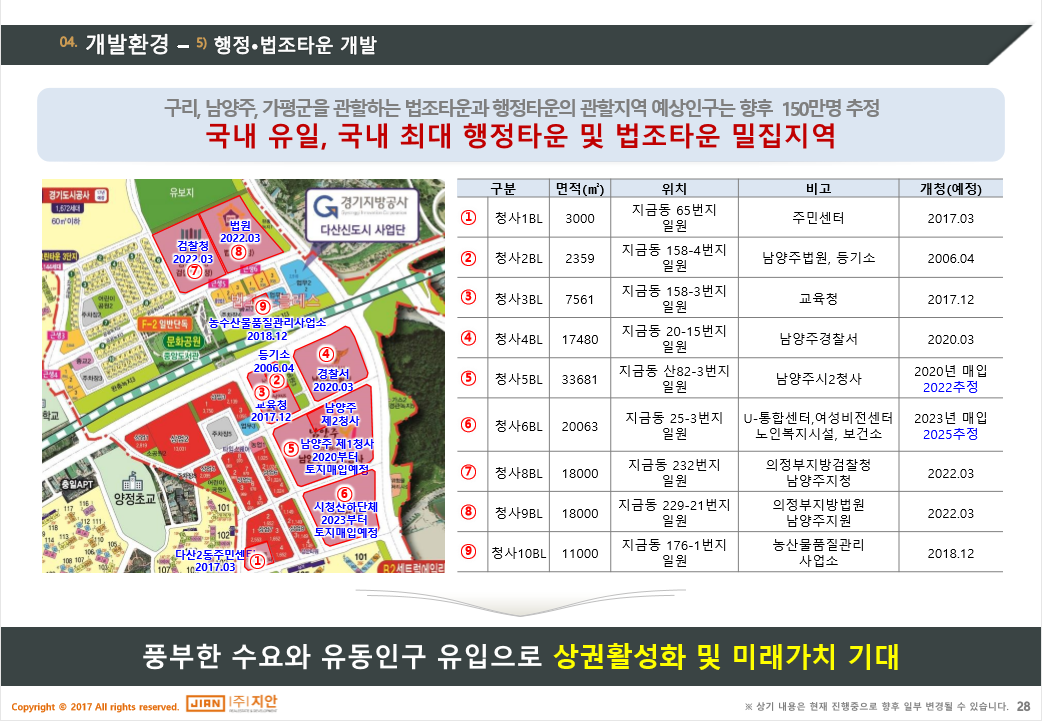Select the 면적(㎡) table column header

[x=580, y=189]
